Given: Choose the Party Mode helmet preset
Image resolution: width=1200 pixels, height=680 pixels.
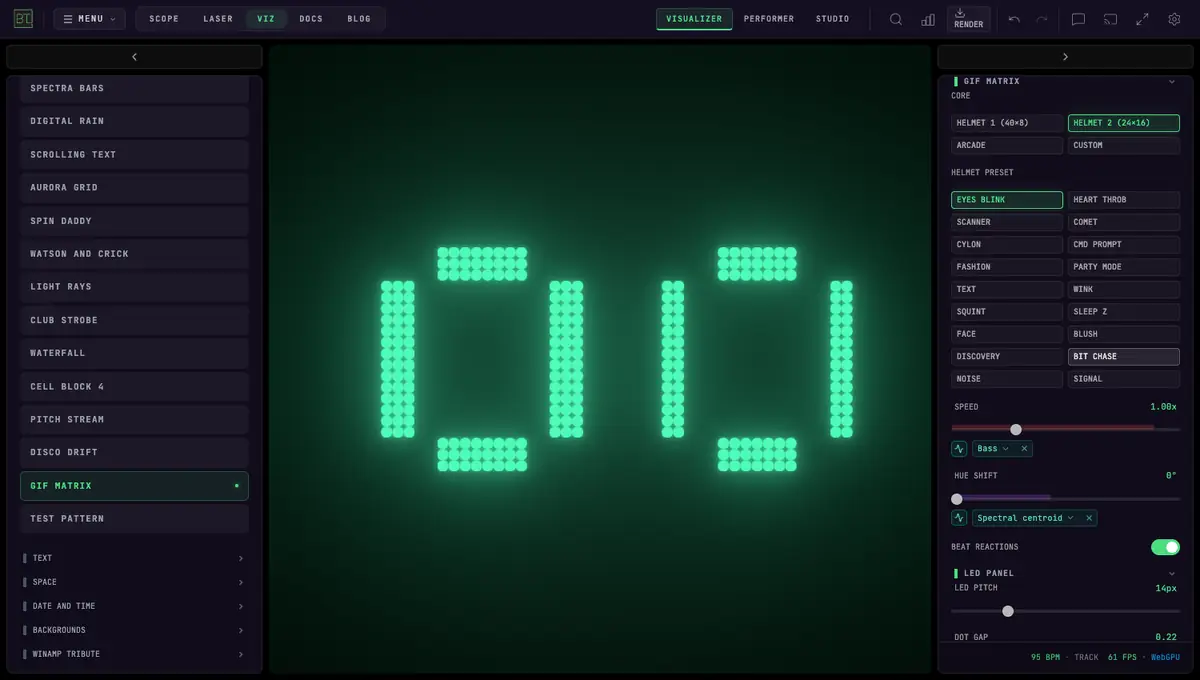Looking at the screenshot, I should (x=1124, y=267).
